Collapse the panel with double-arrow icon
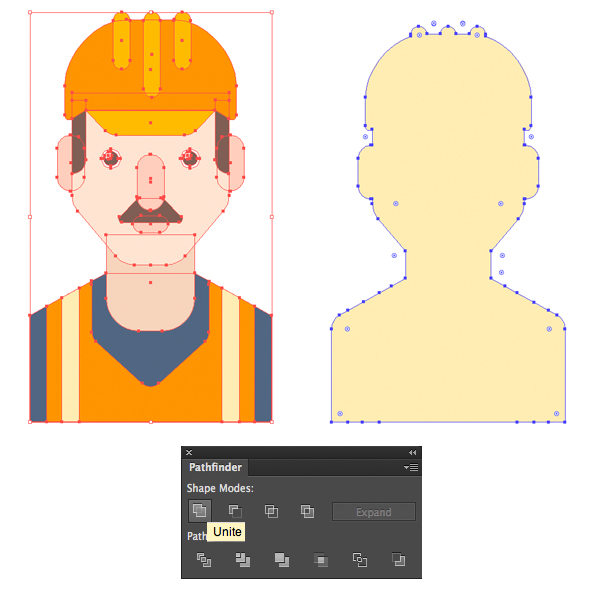 tap(412, 453)
